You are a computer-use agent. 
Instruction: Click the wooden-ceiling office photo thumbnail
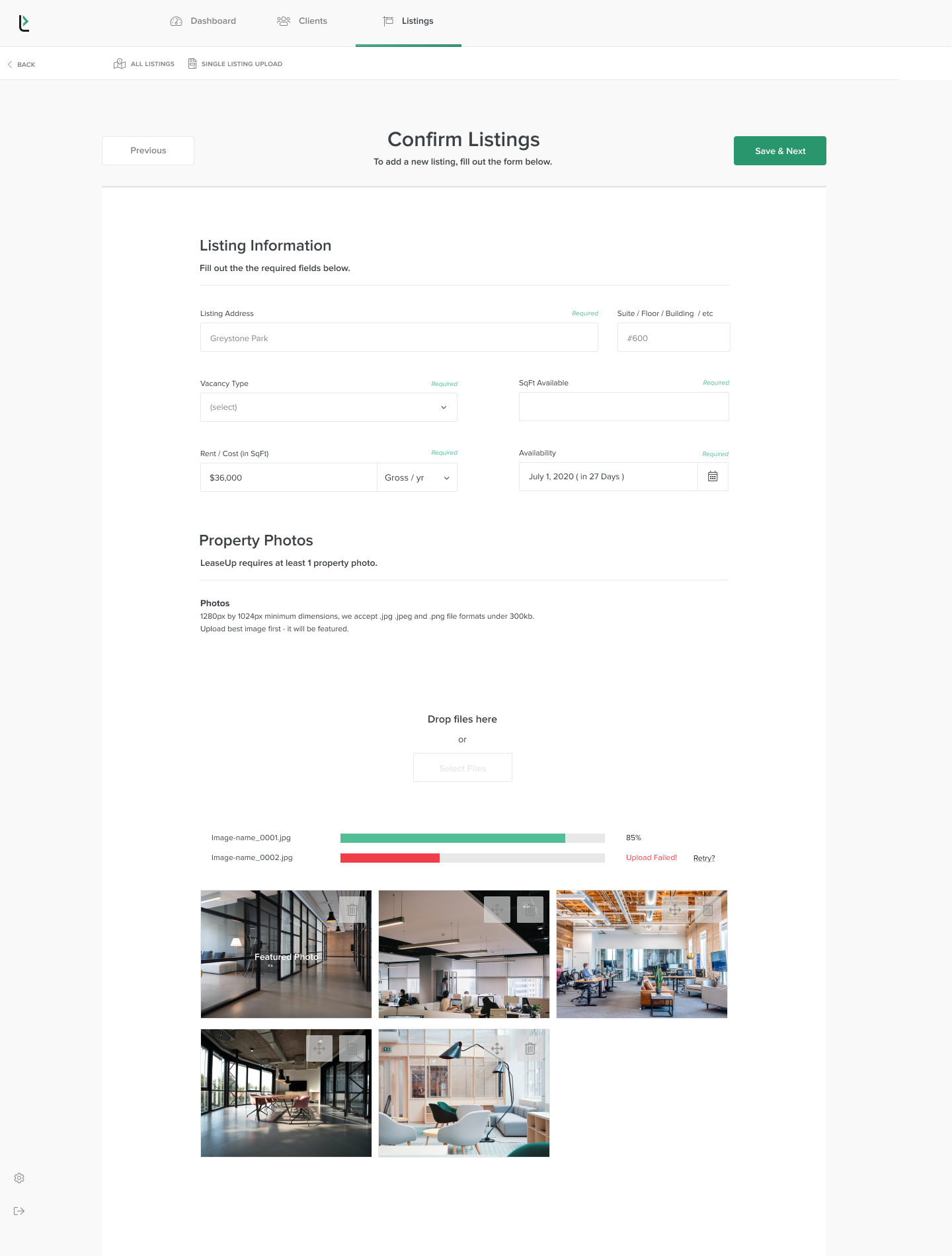642,954
